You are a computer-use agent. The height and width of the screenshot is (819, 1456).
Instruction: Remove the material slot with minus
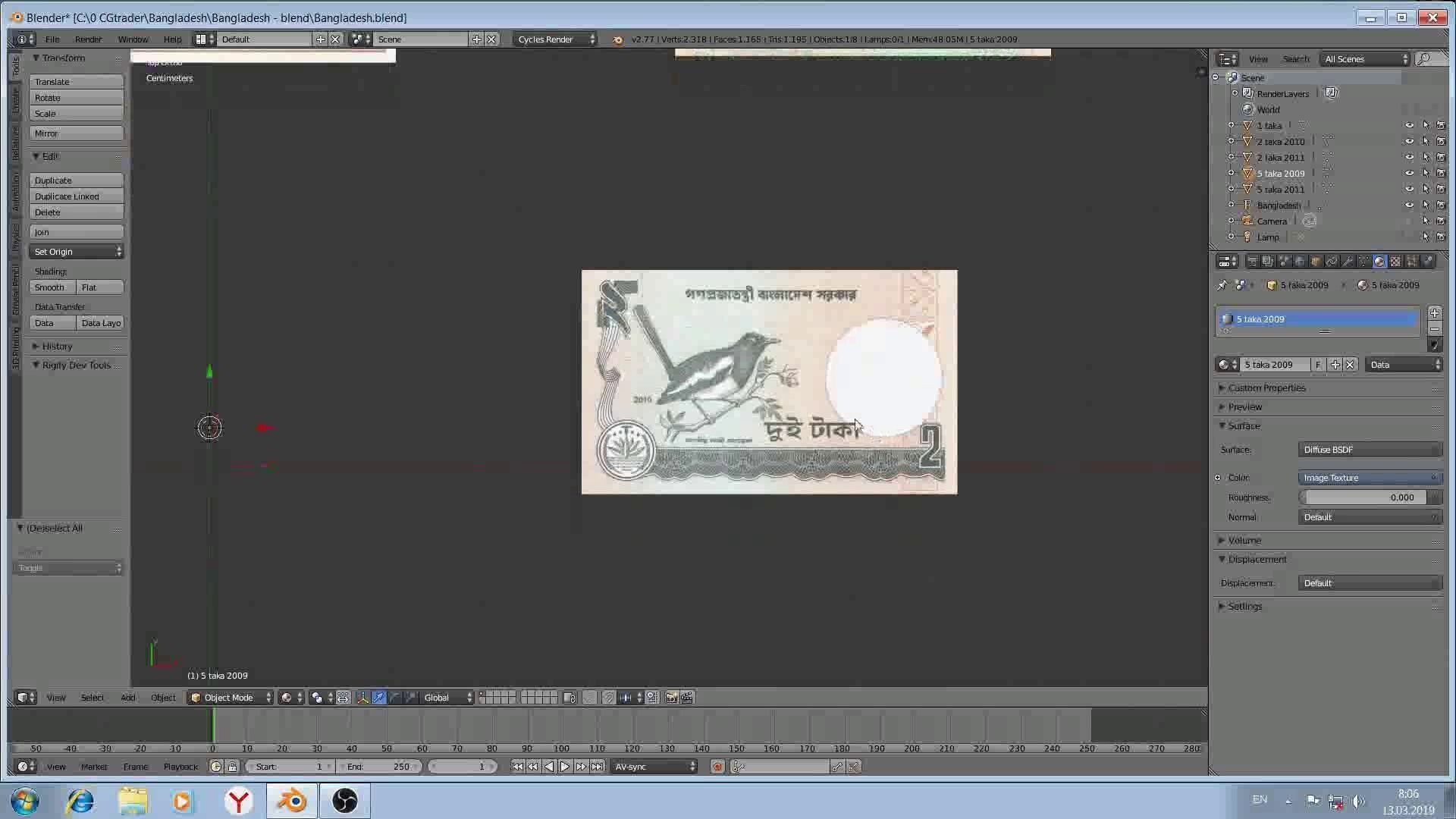point(1434,328)
